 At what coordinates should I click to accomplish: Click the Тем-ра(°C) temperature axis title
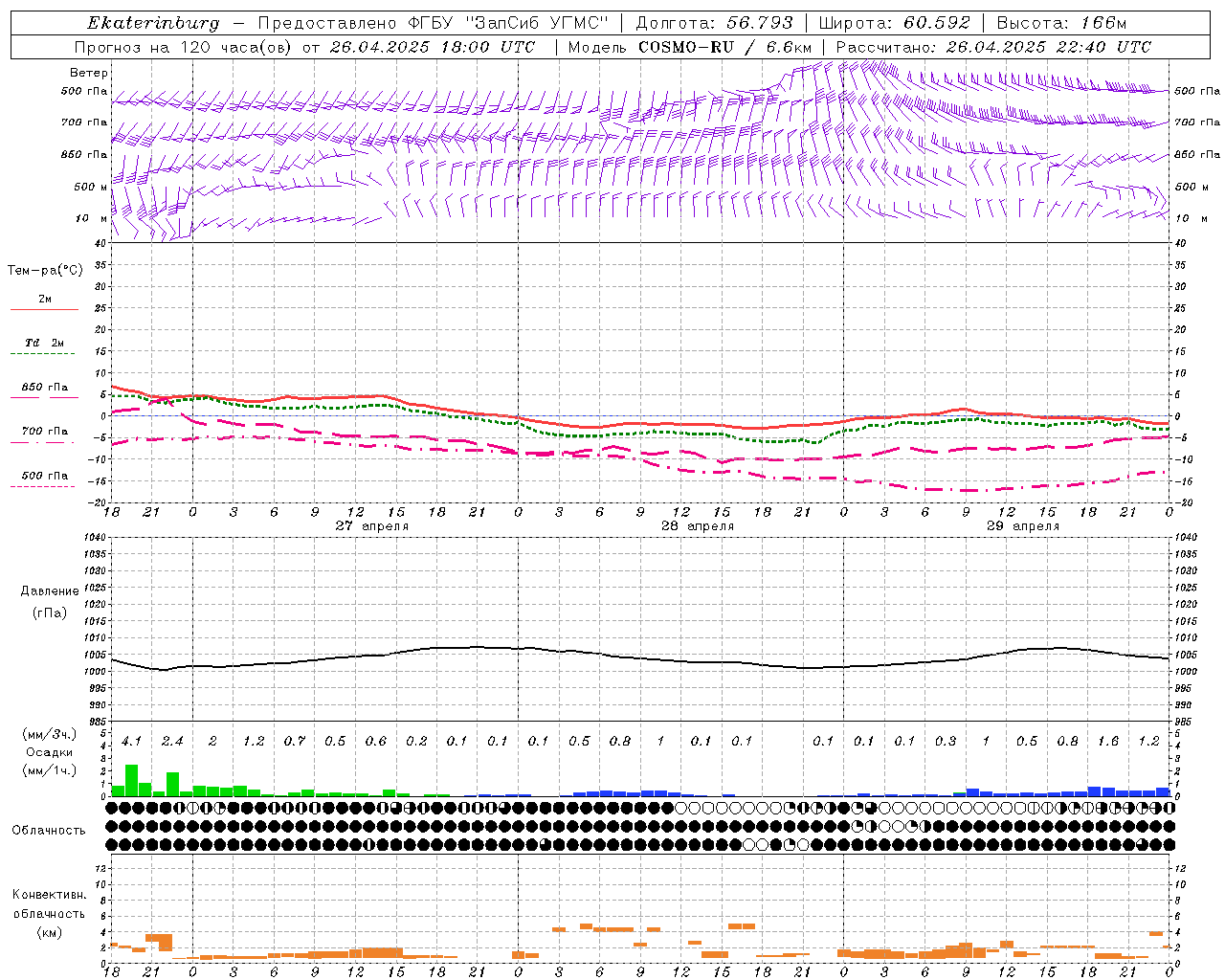[45, 271]
